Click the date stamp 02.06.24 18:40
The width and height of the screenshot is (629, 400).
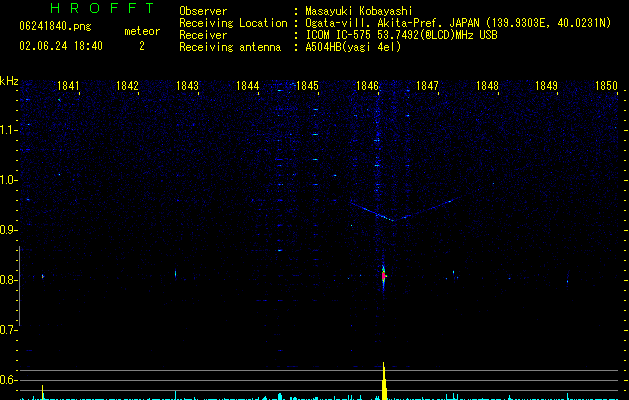[61, 46]
